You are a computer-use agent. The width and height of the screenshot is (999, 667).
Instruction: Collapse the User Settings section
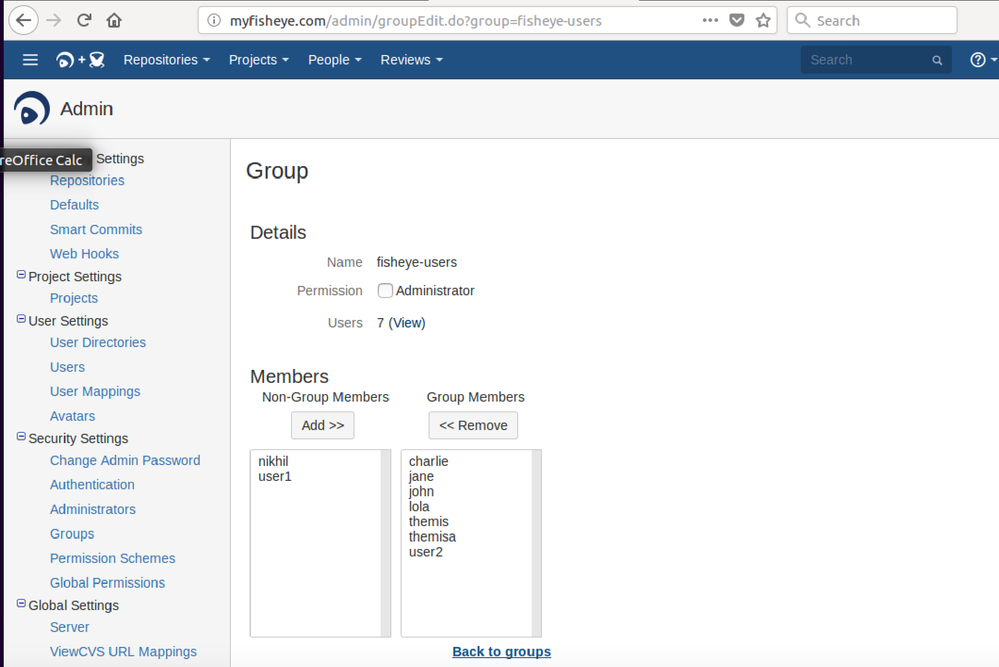coord(21,319)
